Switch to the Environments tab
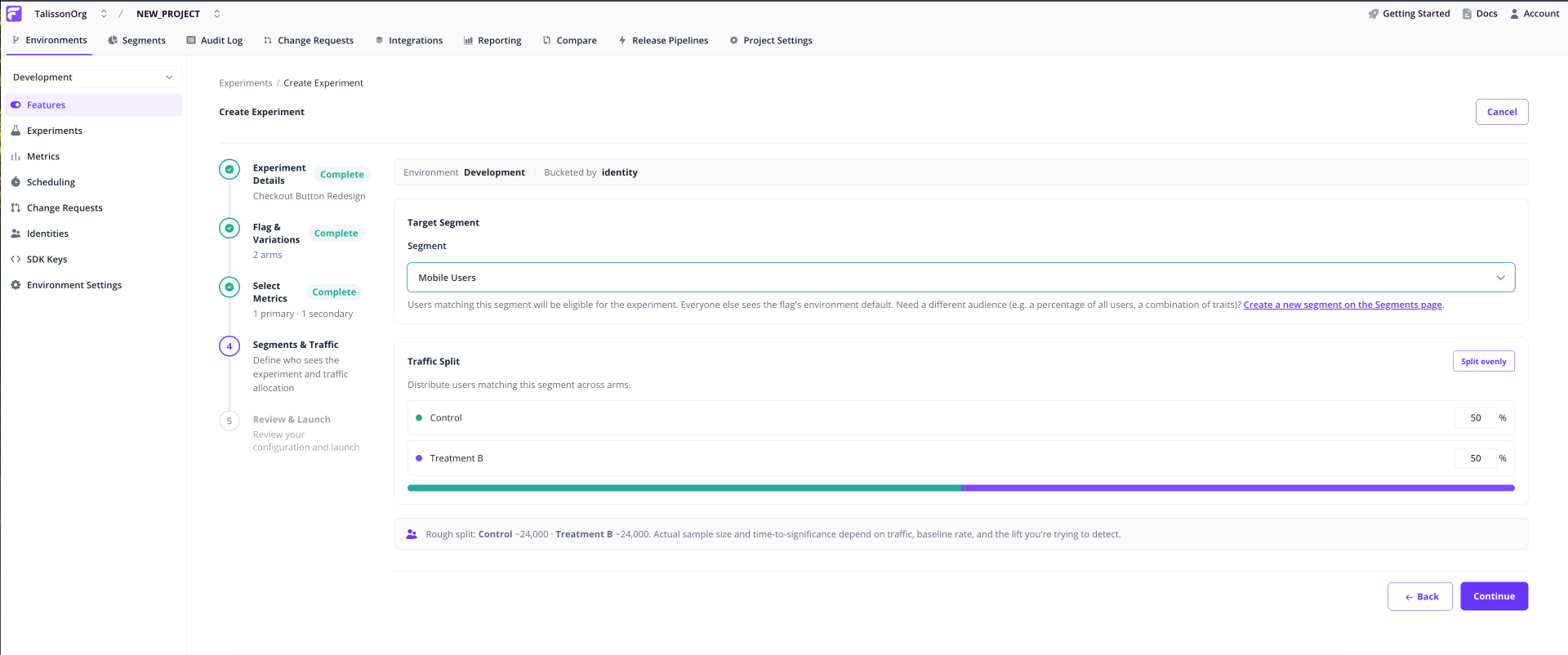Viewport: 1568px width, 655px height. point(49,40)
